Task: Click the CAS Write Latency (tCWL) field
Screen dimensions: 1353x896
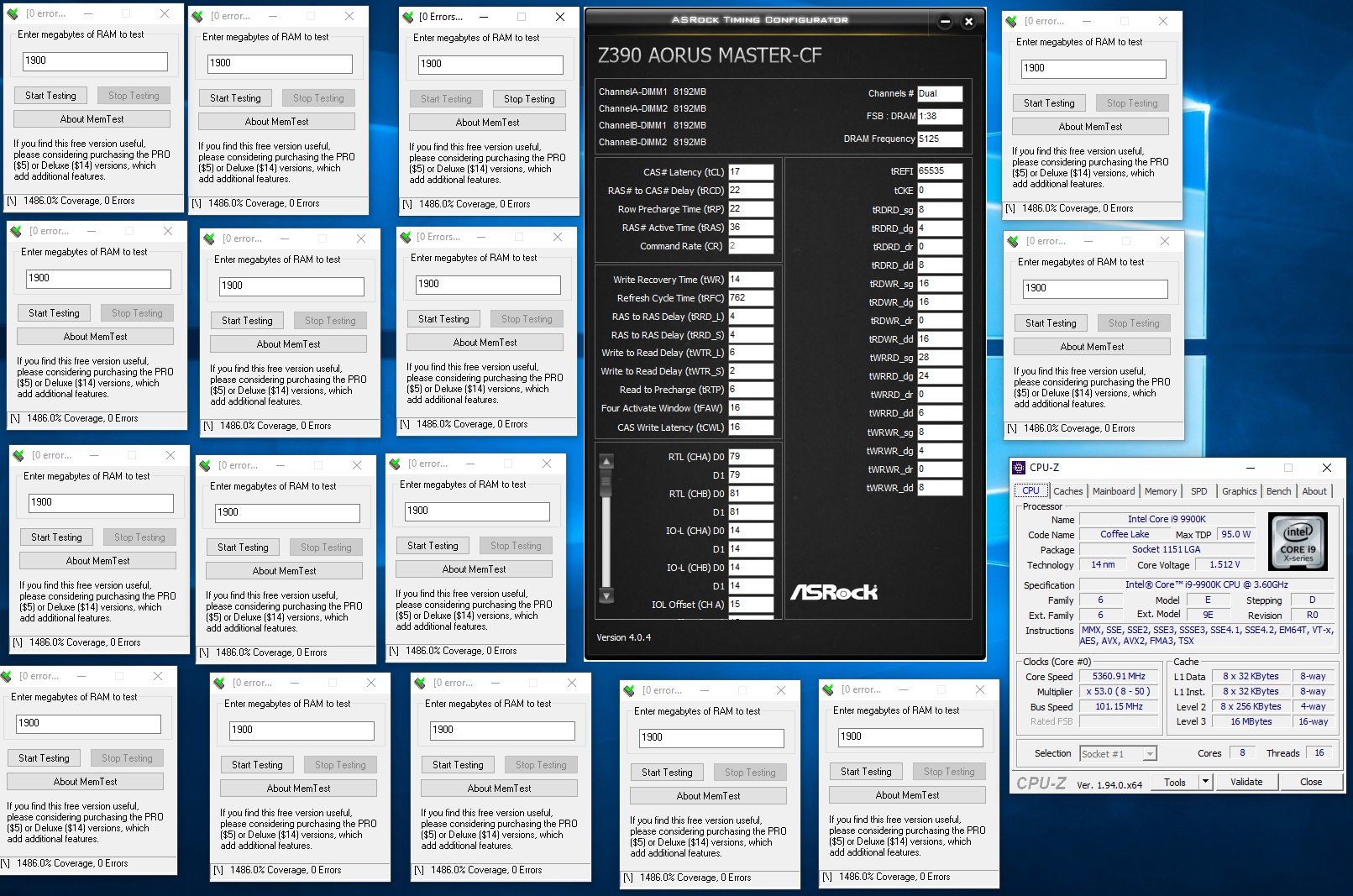Action: click(x=750, y=427)
